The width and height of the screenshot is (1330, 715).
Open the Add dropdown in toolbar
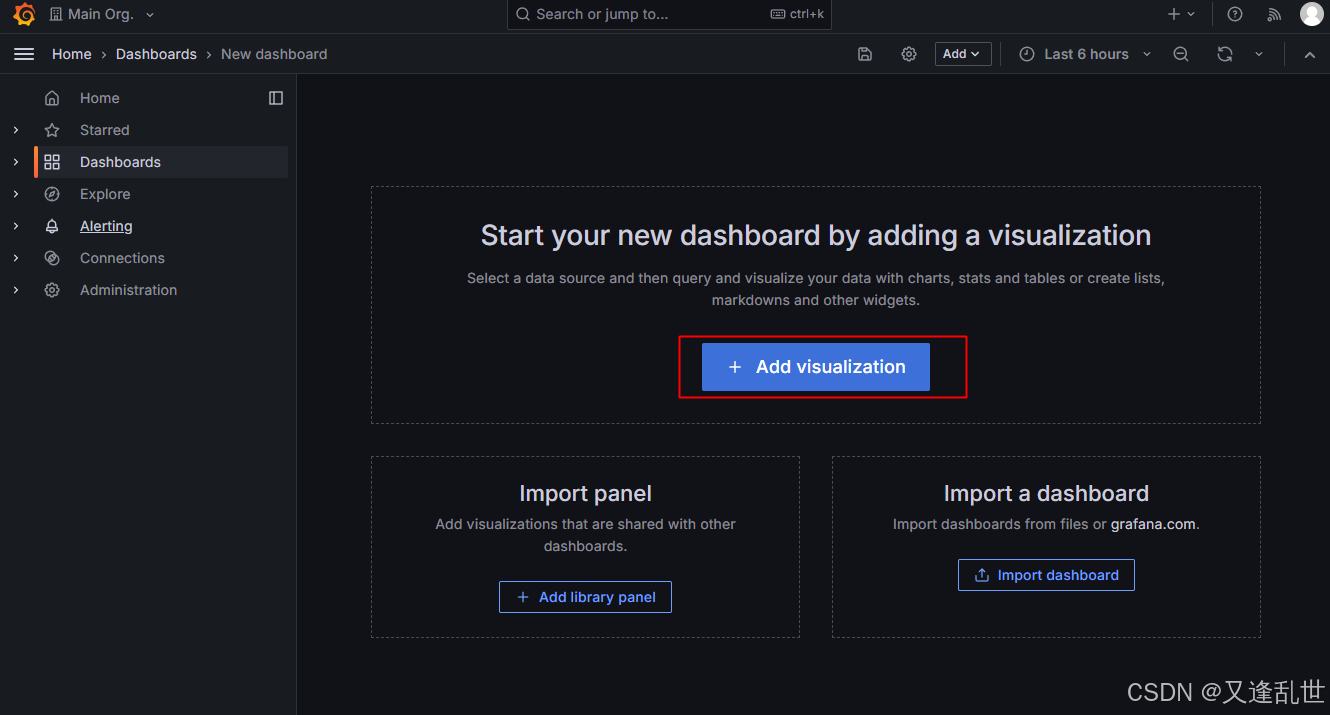click(x=963, y=54)
